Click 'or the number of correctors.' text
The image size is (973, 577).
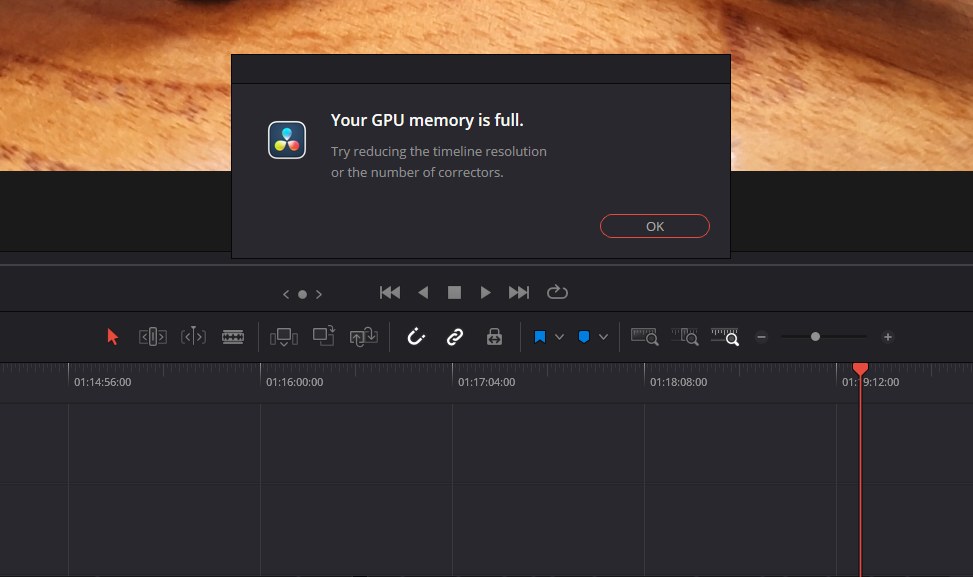tap(417, 172)
